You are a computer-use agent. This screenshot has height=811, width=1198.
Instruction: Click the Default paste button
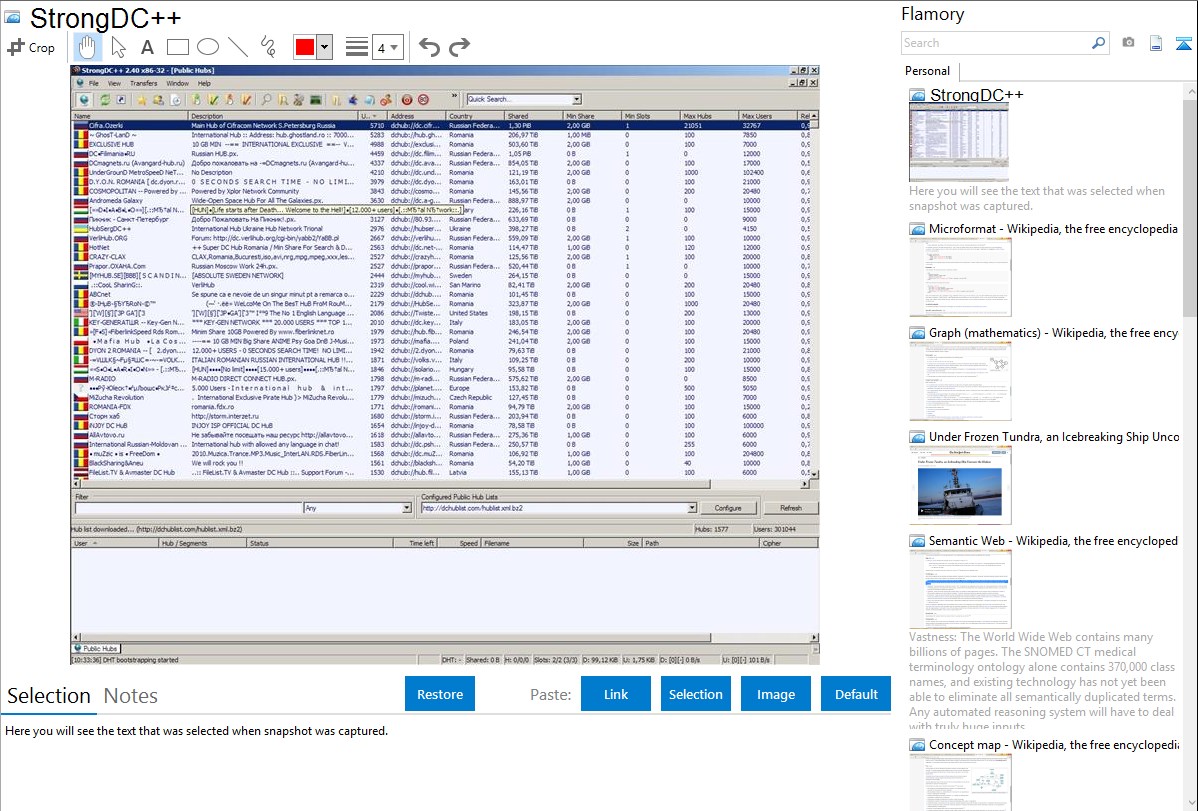click(856, 694)
